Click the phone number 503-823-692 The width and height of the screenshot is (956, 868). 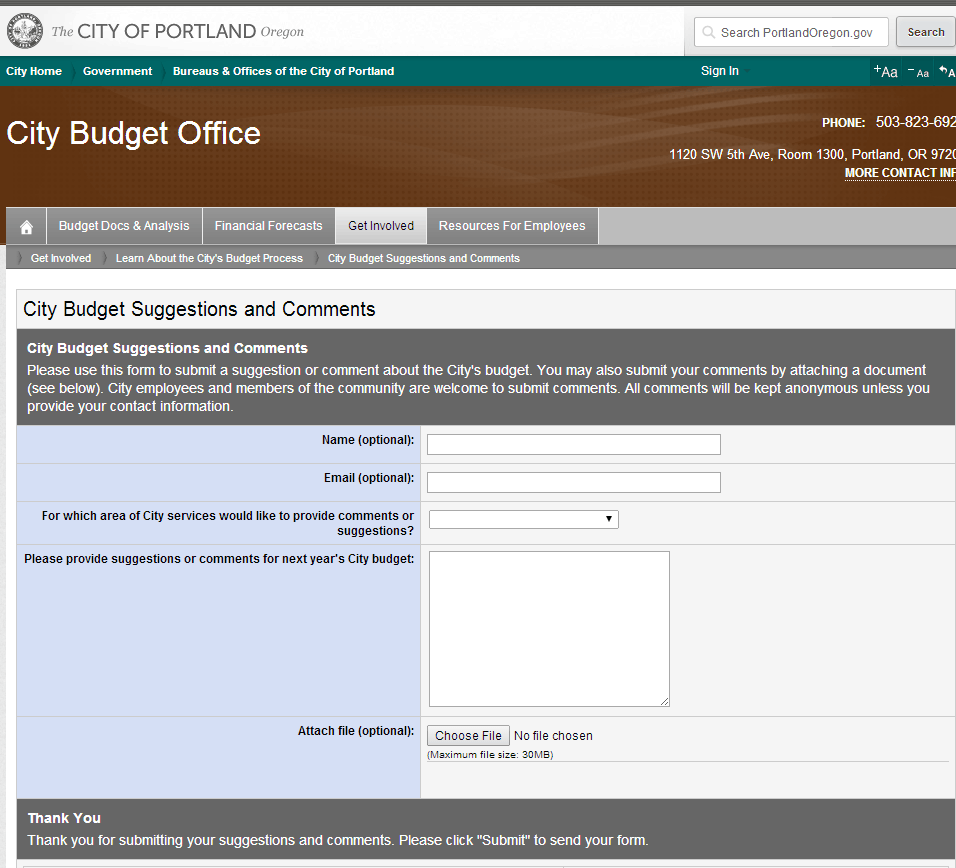coord(916,122)
